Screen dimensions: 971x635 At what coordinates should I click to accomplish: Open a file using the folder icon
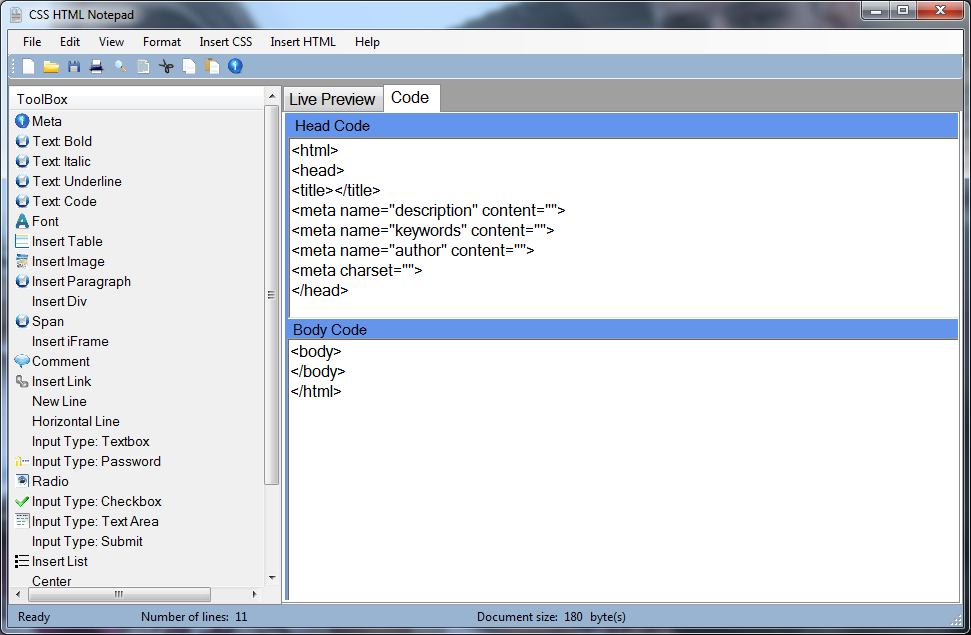pos(50,66)
